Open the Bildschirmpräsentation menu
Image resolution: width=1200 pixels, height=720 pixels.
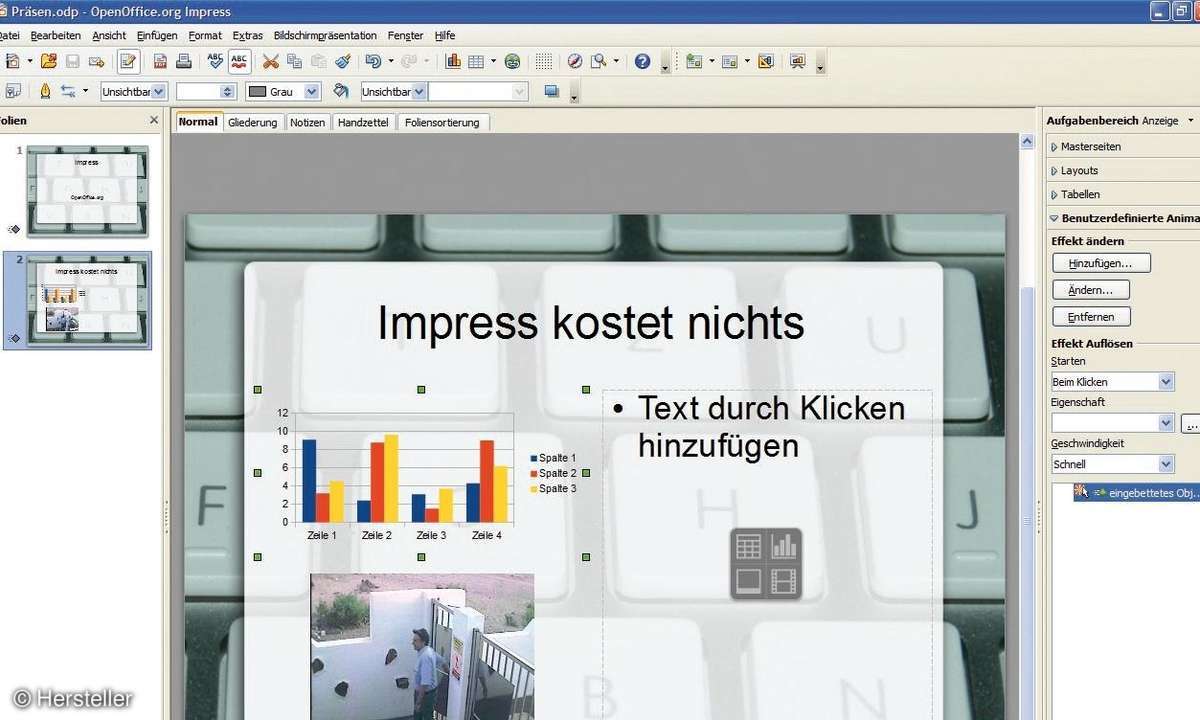[x=325, y=36]
